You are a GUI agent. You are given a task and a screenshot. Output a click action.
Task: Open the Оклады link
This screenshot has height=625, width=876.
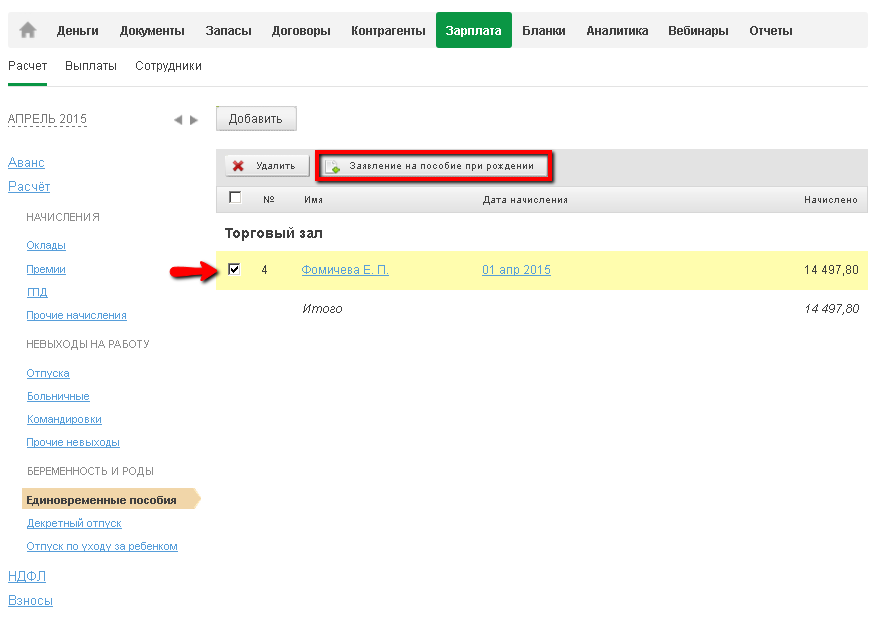click(x=46, y=245)
